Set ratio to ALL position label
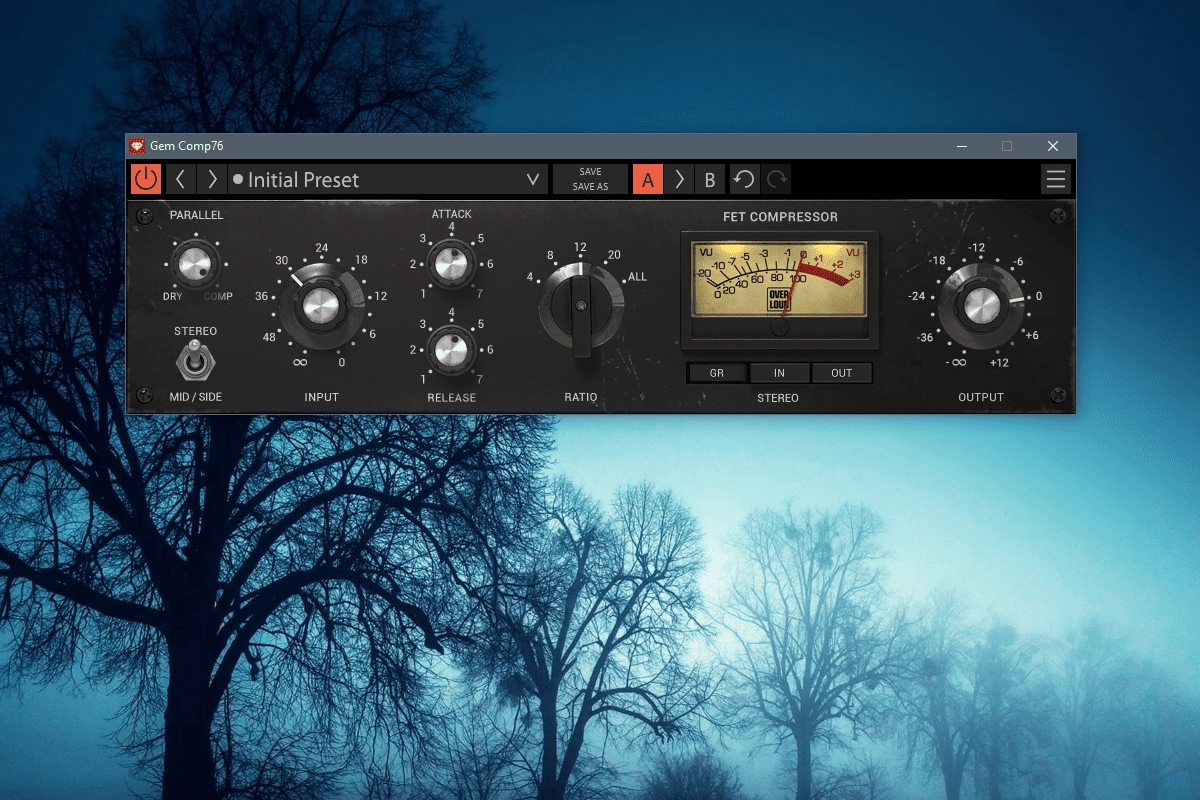The height and width of the screenshot is (800, 1200). pos(637,277)
